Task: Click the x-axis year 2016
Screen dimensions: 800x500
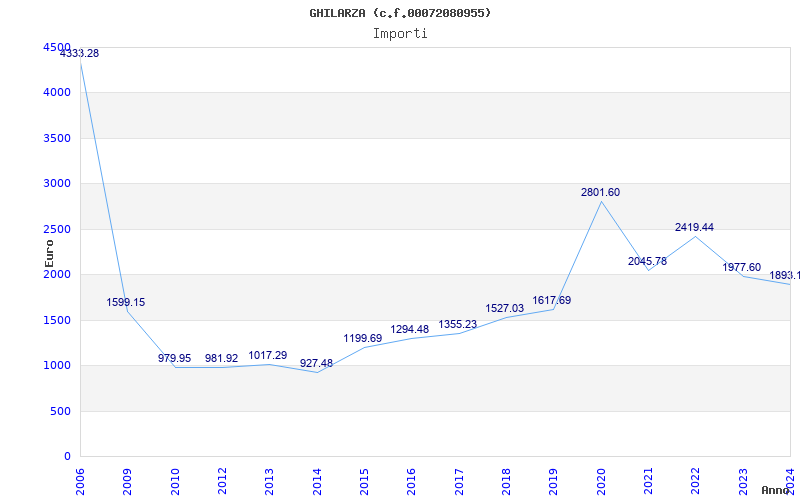Action: (411, 481)
